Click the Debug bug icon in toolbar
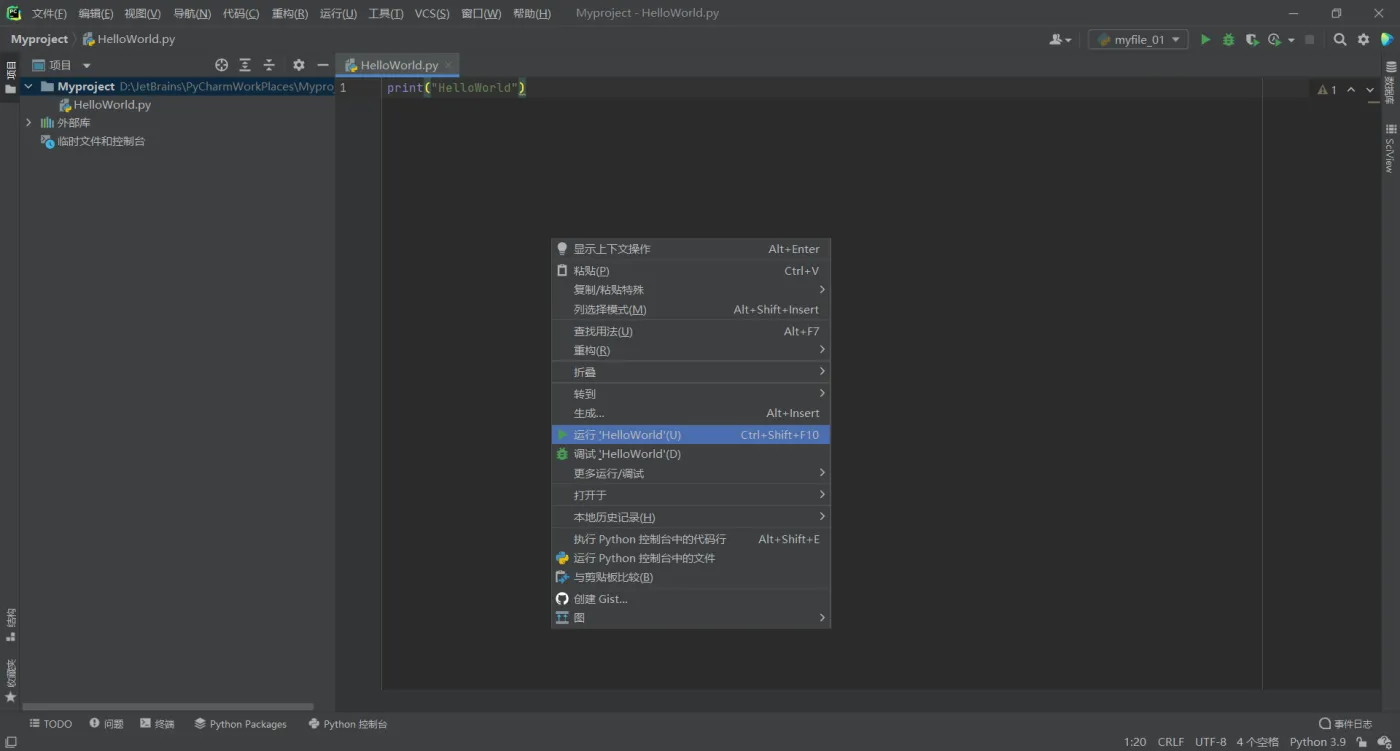Viewport: 1400px width, 751px height. 1229,40
